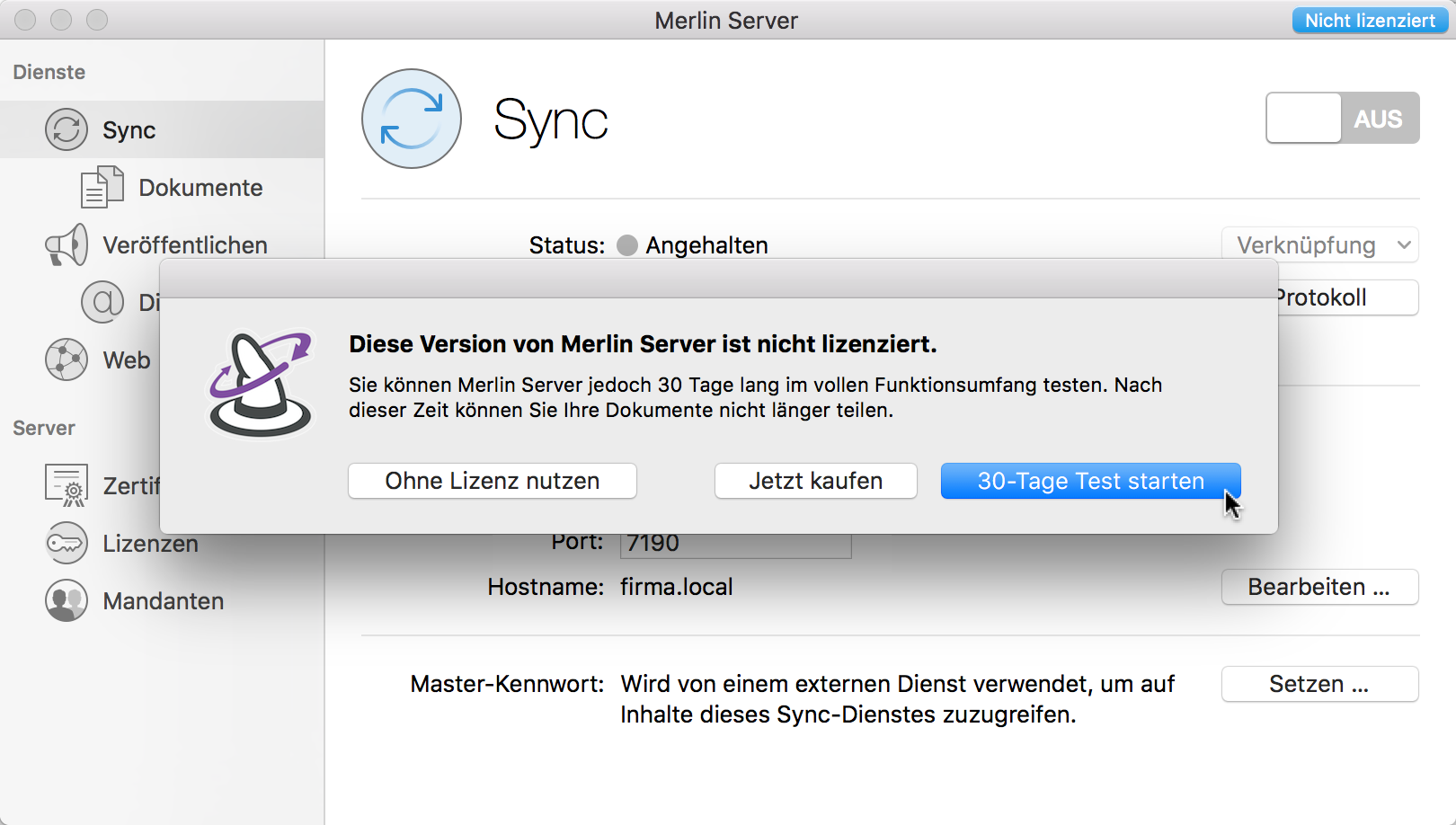Click the Nicht lizenziert badge
1456x825 pixels.
click(x=1370, y=20)
